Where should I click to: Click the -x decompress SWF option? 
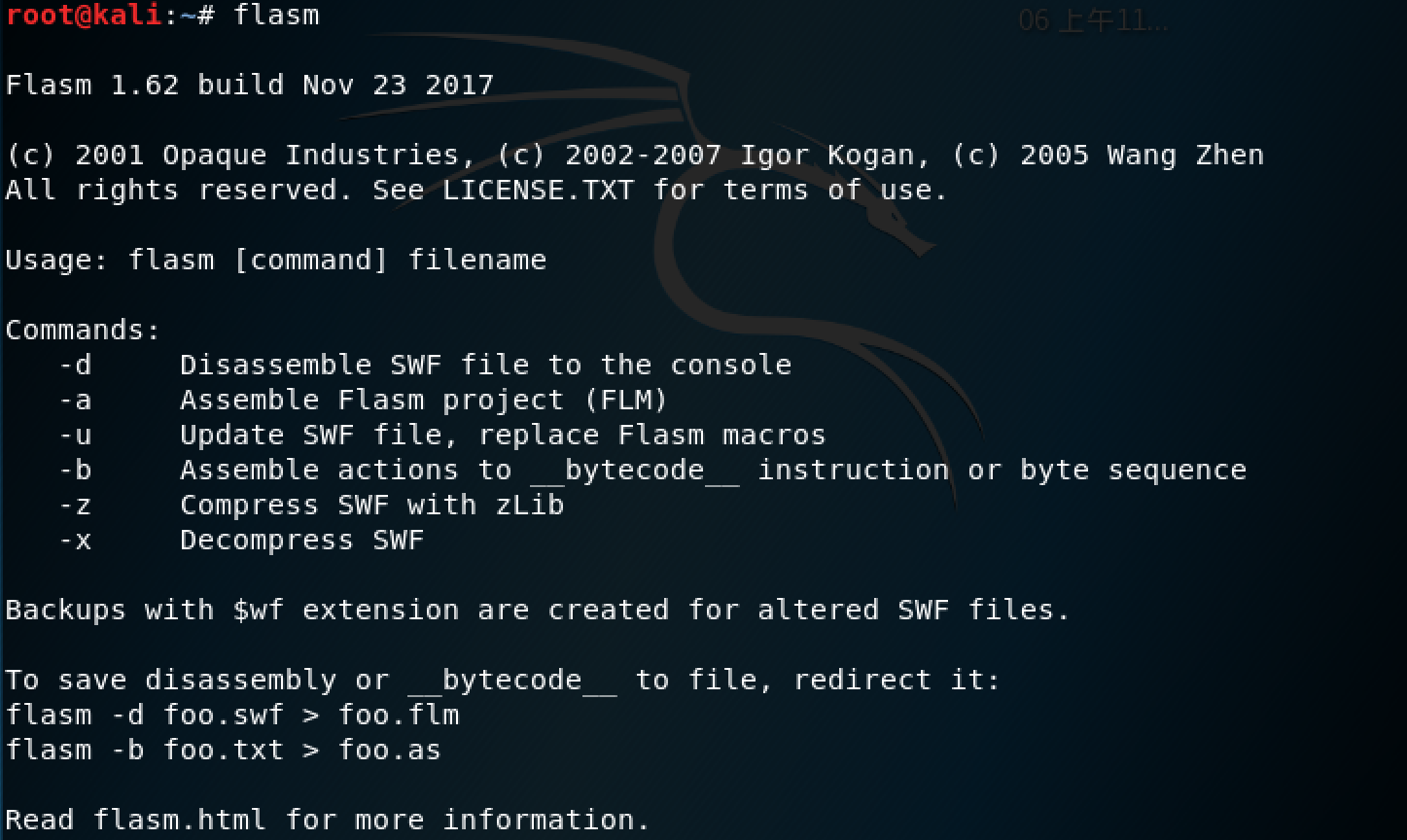(76, 541)
